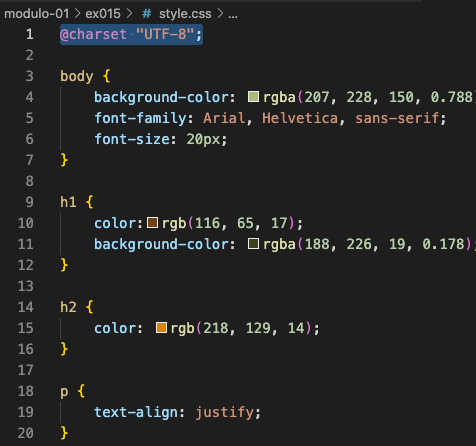This screenshot has height=446, width=476.
Task: Click line number 1 in the gutter
Action: click(30, 34)
